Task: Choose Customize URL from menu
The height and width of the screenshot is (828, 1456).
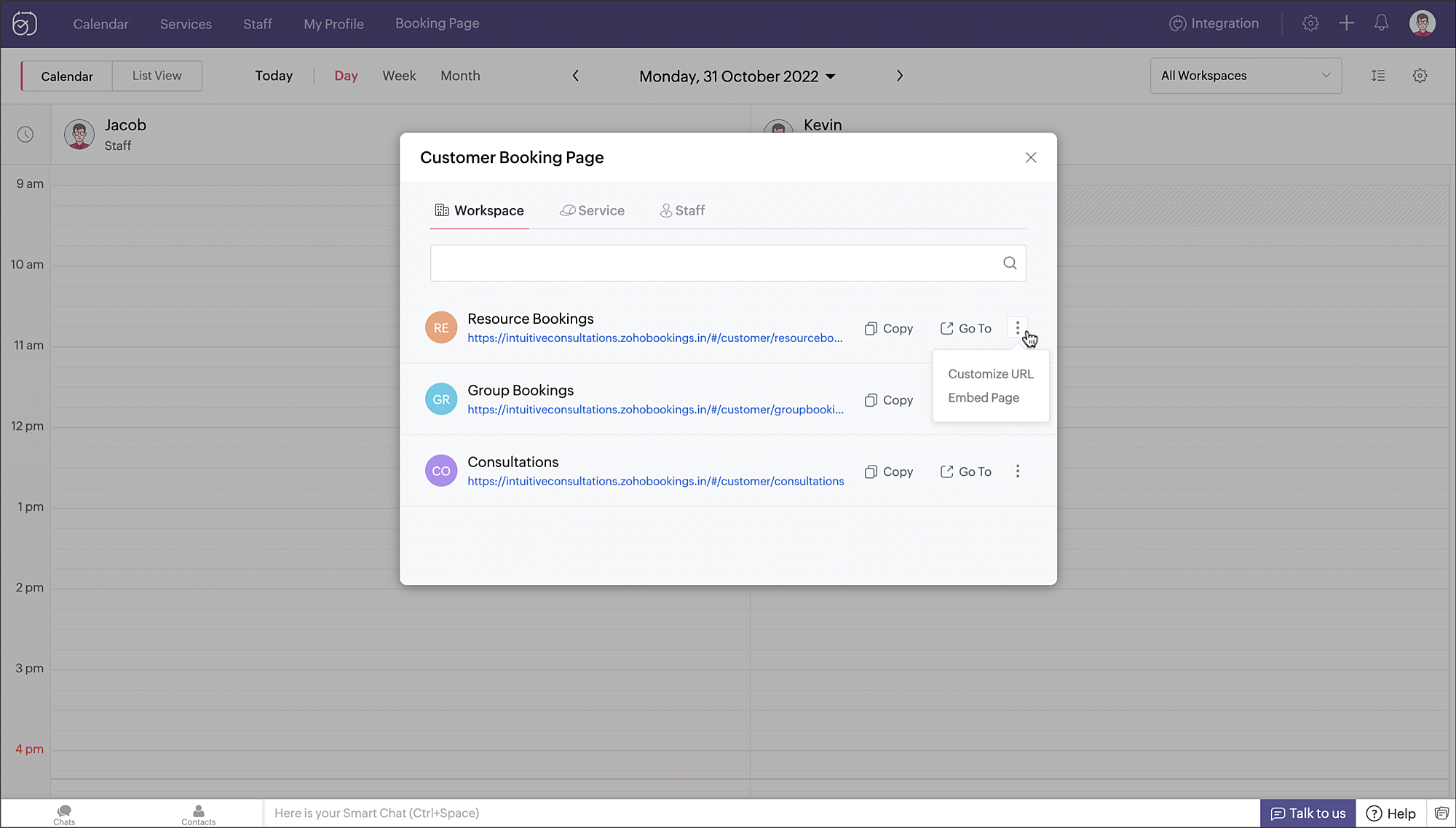Action: [x=990, y=374]
